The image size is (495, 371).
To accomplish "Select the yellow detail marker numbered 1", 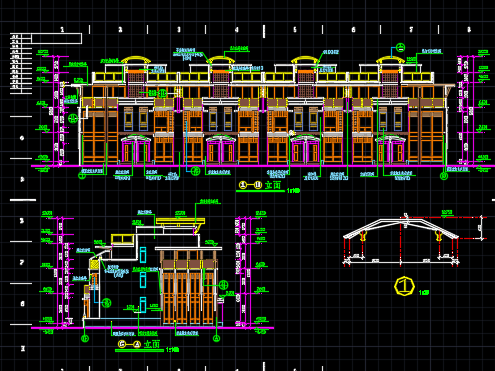I will 404,286.
